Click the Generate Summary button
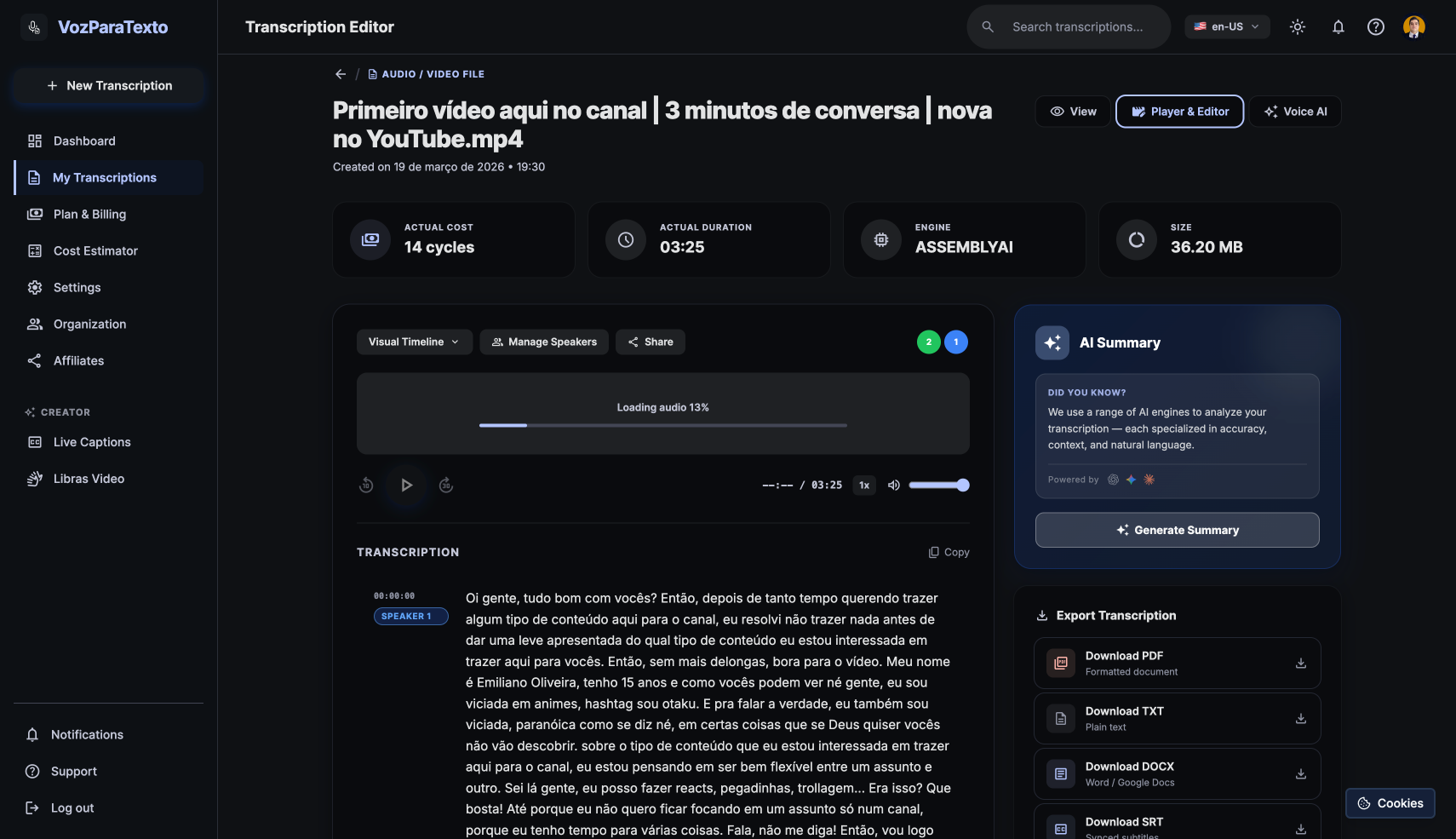 1178,531
